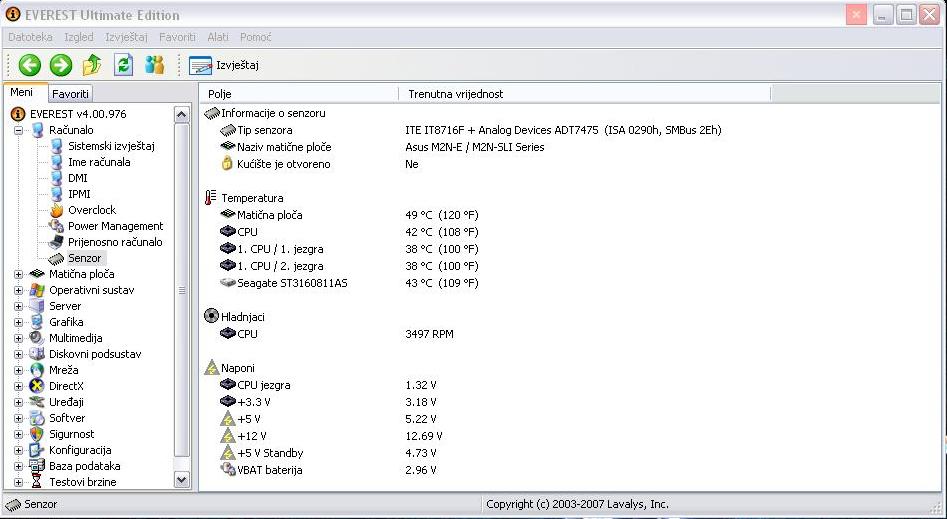Select EVEREST v4.00.976 root item

pos(78,114)
